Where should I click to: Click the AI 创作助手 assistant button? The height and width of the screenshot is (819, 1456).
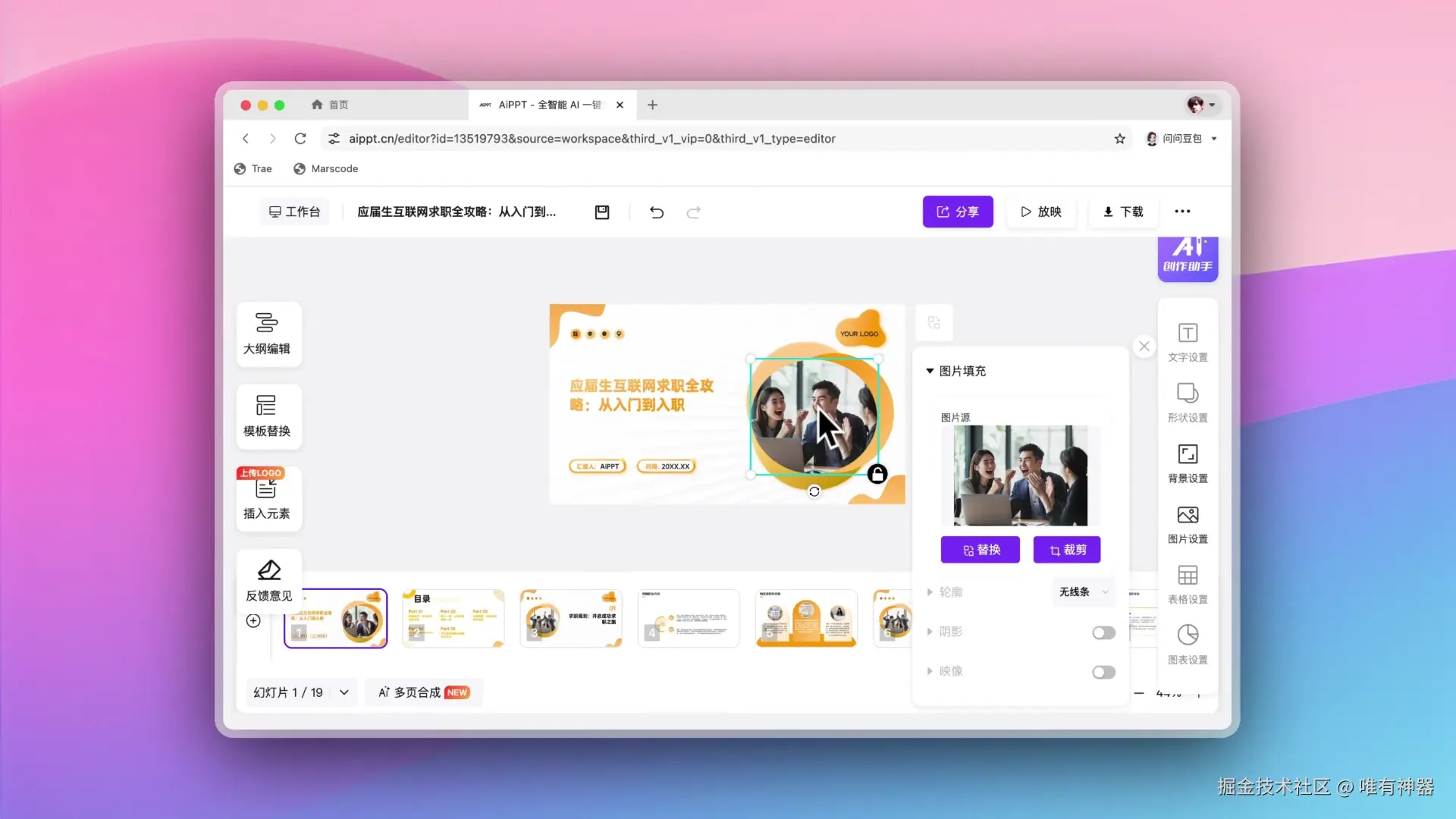coord(1188,258)
